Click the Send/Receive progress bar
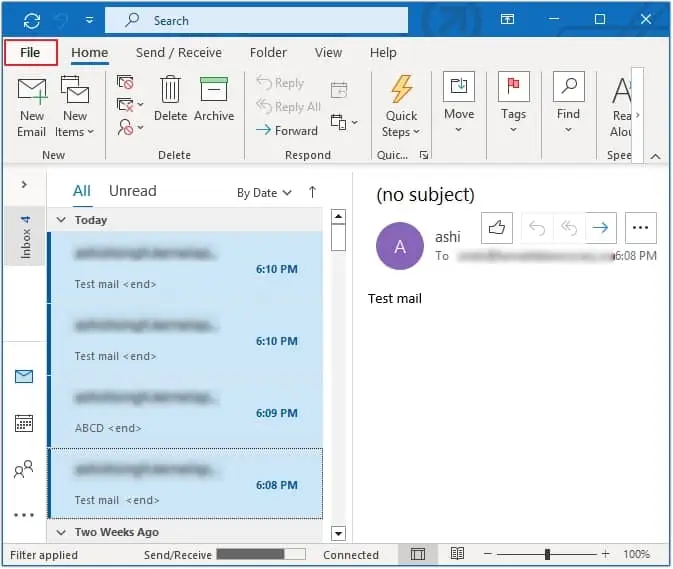The width and height of the screenshot is (673, 569). [261, 554]
